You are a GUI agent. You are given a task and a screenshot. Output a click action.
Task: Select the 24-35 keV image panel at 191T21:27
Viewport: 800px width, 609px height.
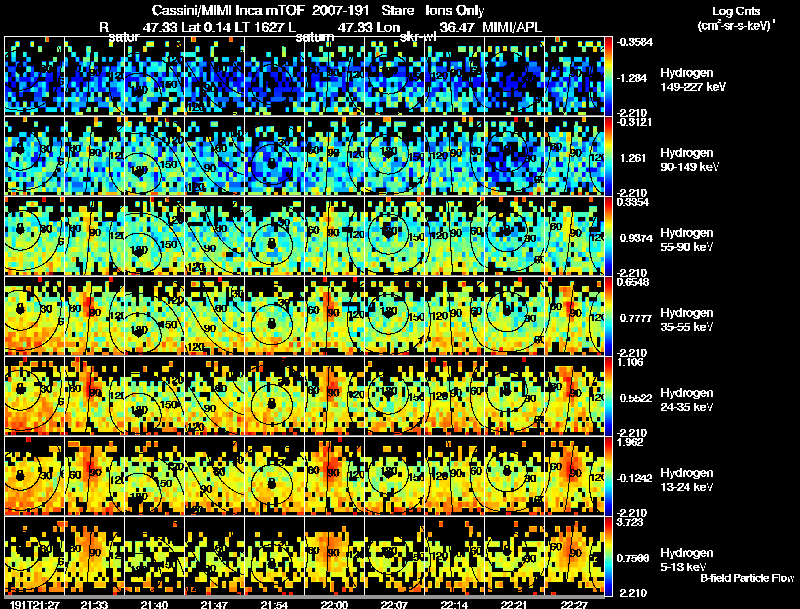(35, 396)
